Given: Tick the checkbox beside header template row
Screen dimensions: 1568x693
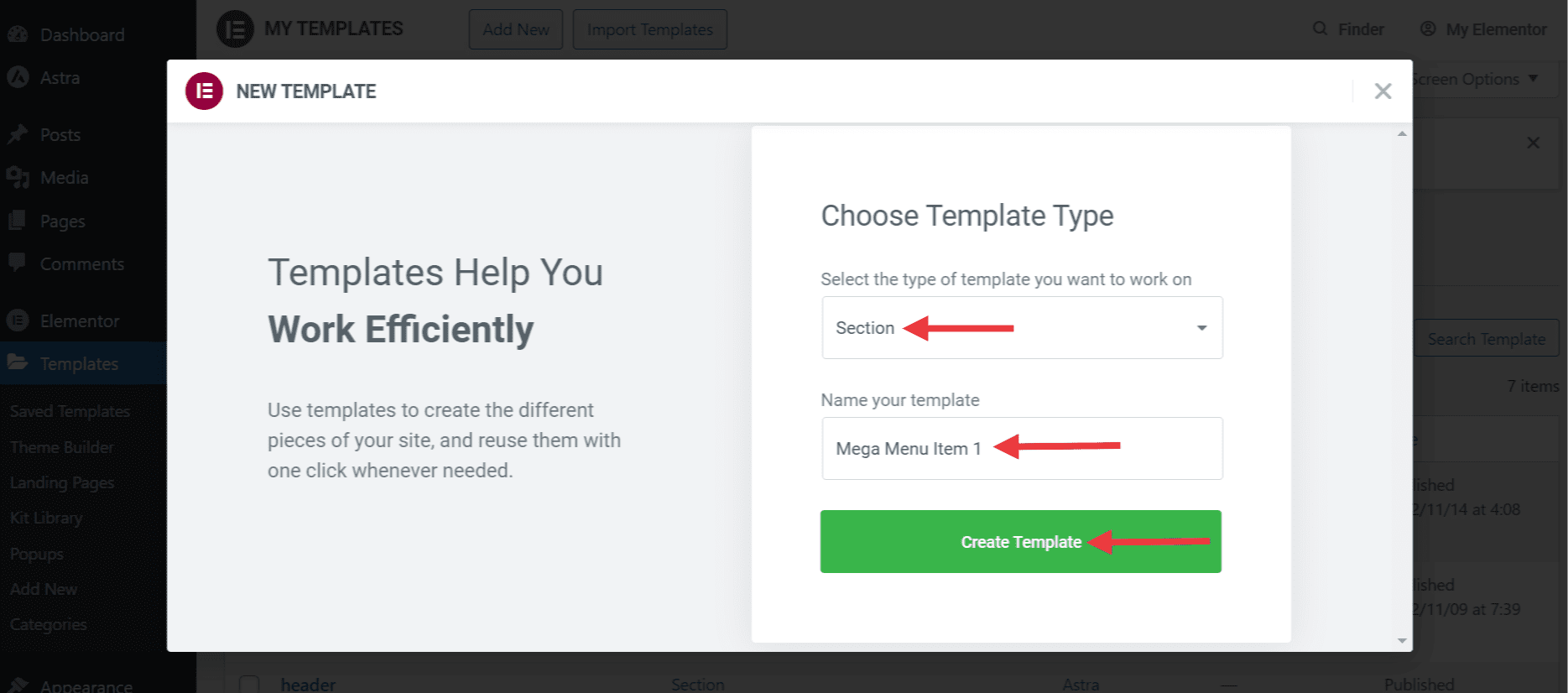Looking at the screenshot, I should [249, 685].
